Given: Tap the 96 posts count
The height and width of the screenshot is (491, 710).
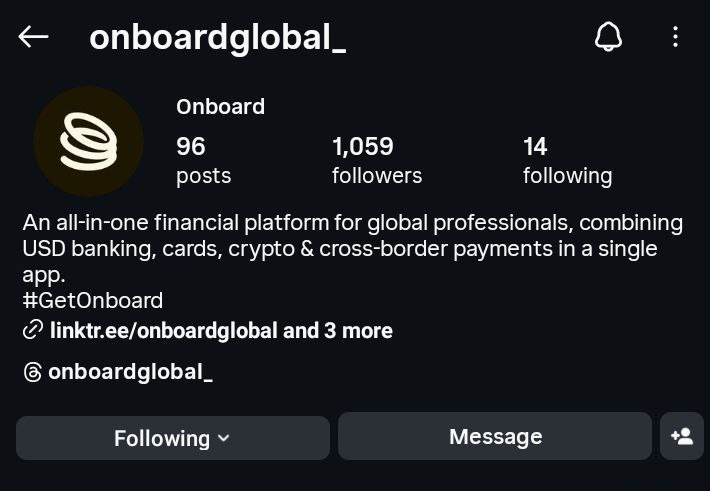Looking at the screenshot, I should point(203,160).
